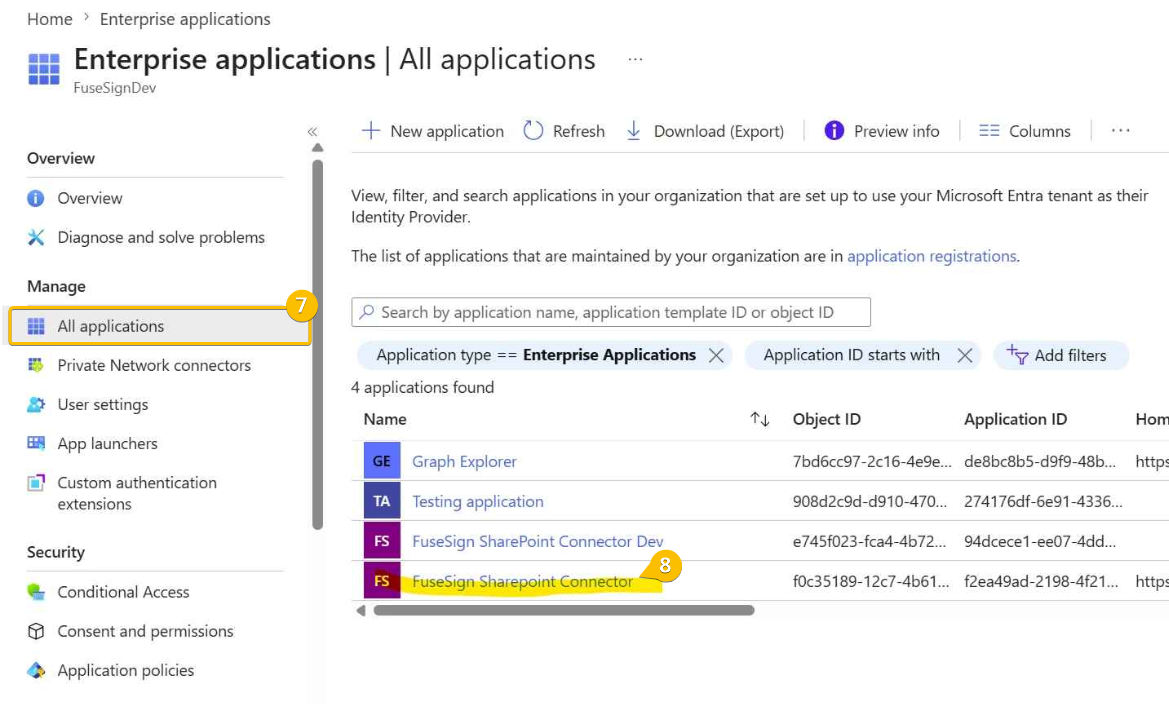Image resolution: width=1169 pixels, height=704 pixels.
Task: Open FuseSign Sharepoint Connector
Action: tap(523, 581)
